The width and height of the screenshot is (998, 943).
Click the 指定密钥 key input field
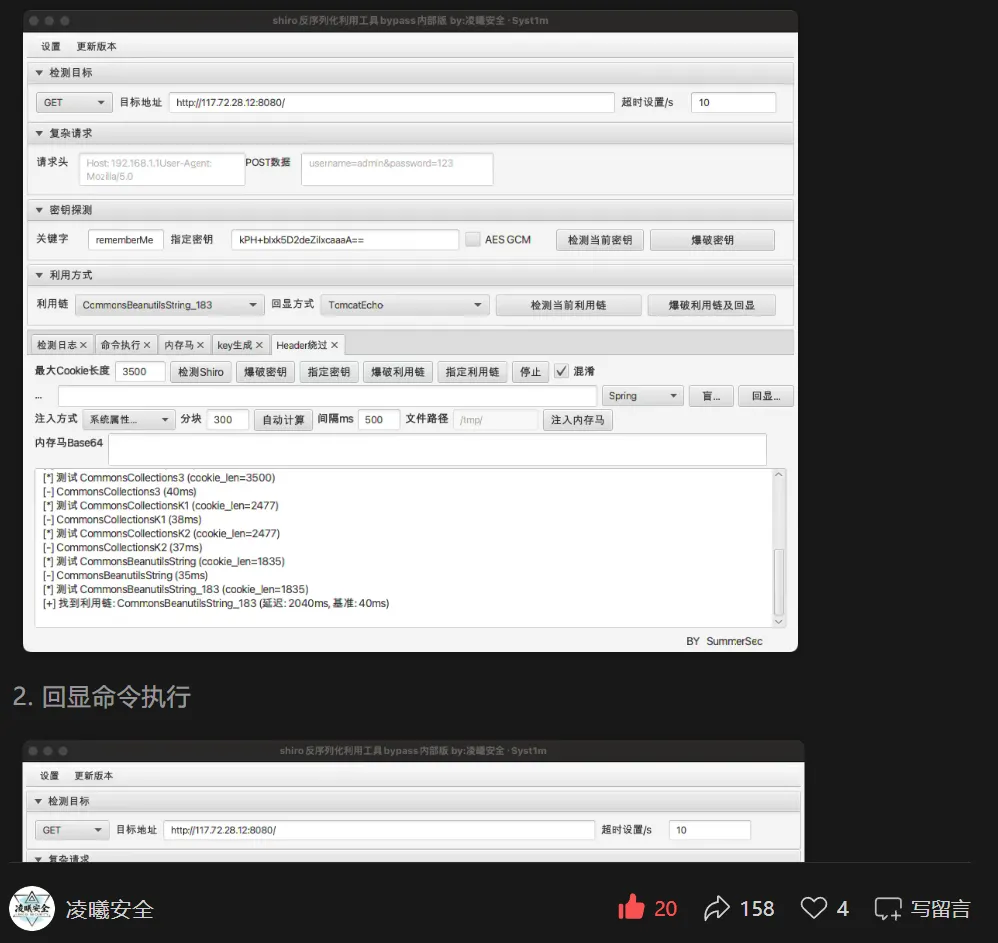[x=345, y=240]
